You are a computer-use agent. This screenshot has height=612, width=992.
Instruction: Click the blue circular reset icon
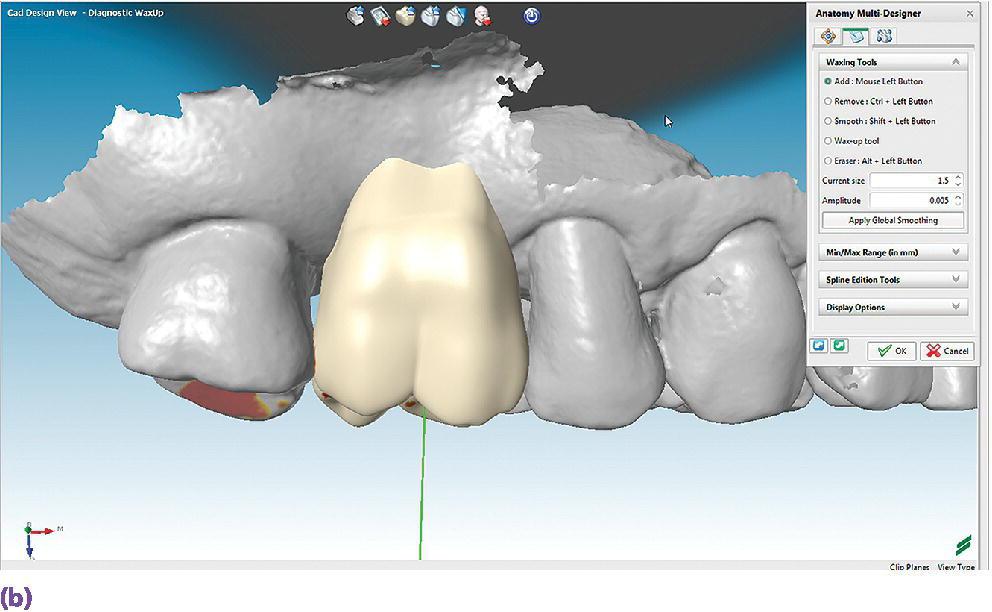click(x=532, y=15)
